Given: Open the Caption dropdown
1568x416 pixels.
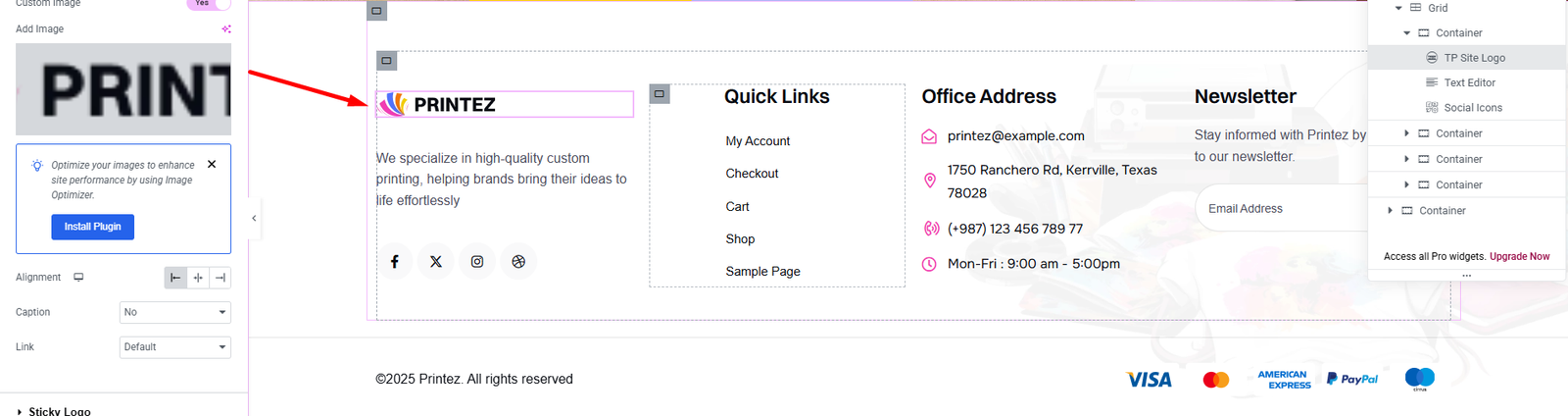Looking at the screenshot, I should click(175, 312).
